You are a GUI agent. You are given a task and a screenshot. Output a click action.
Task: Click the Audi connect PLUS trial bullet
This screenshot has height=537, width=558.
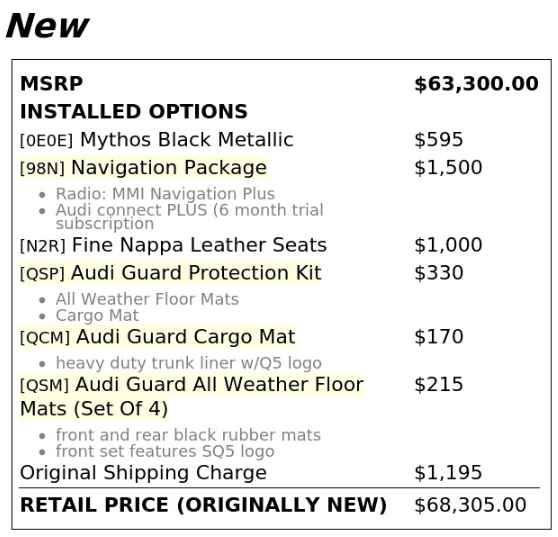click(189, 216)
